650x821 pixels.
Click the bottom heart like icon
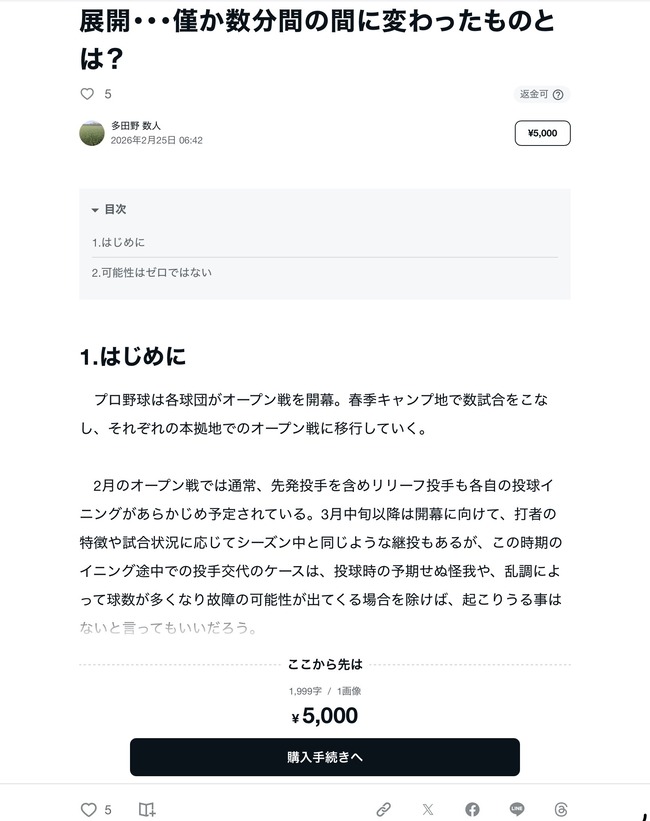tap(89, 809)
